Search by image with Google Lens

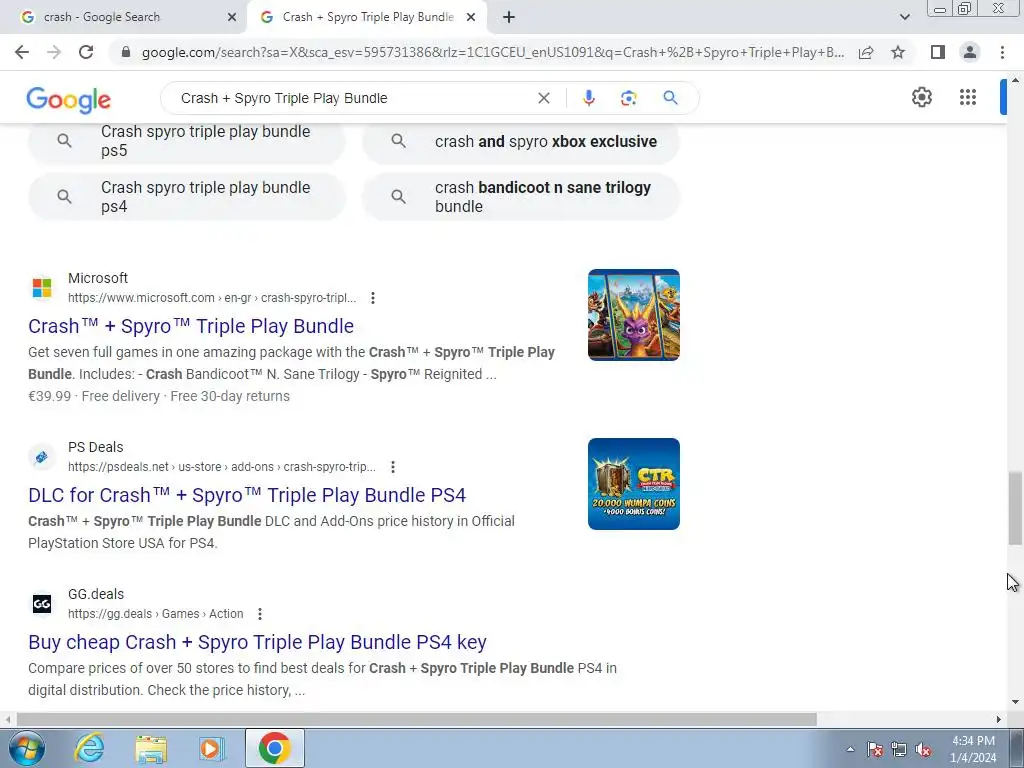point(628,98)
